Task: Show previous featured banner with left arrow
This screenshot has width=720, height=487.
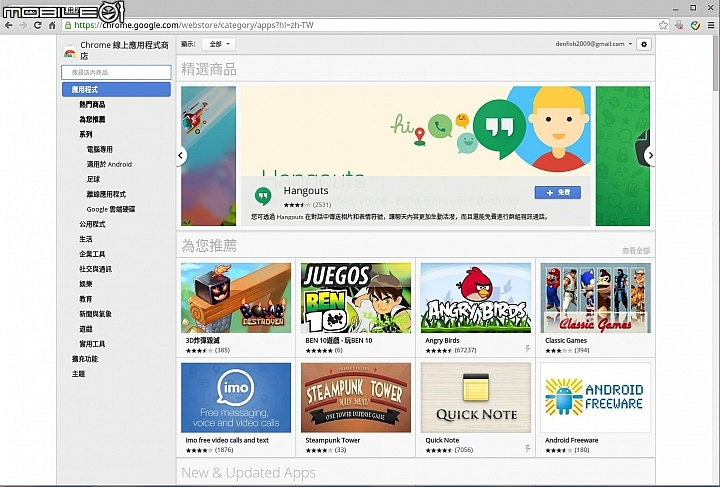Action: pos(181,156)
